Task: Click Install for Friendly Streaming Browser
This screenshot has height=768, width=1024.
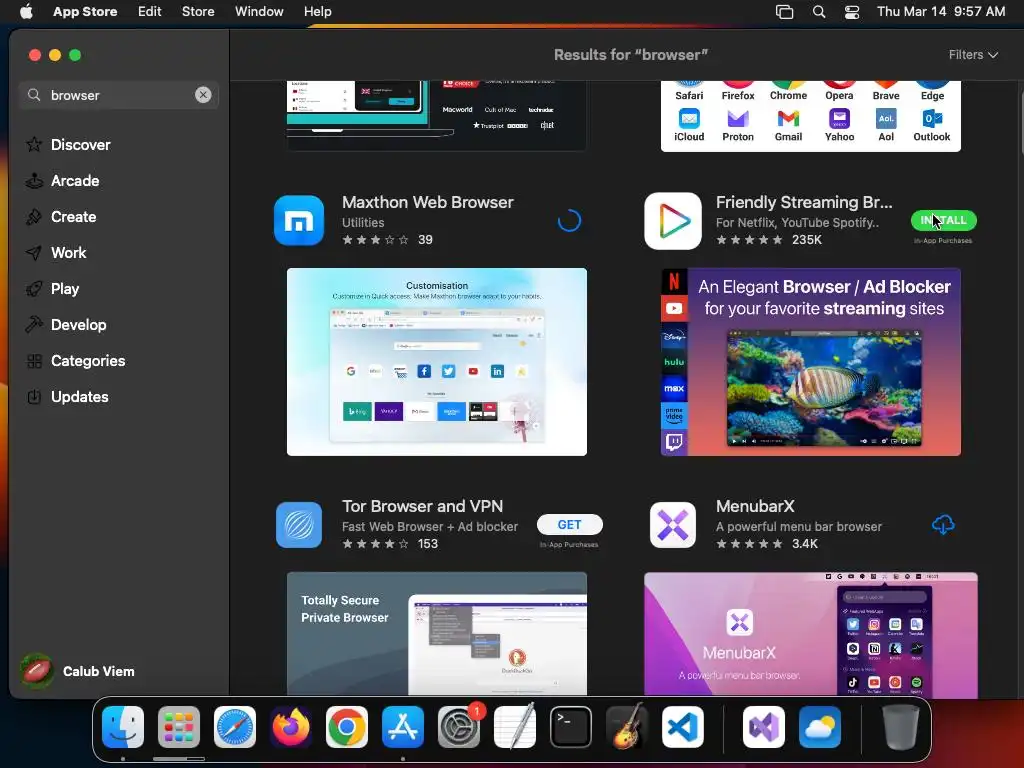Action: [943, 220]
